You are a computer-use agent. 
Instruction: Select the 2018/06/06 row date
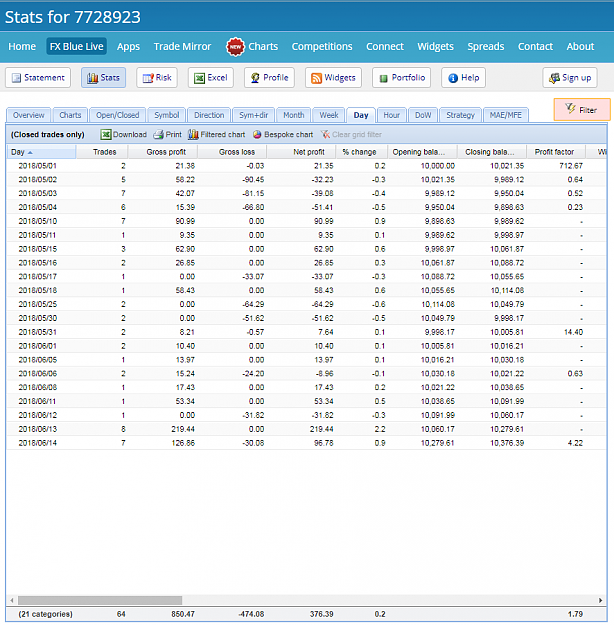37,374
